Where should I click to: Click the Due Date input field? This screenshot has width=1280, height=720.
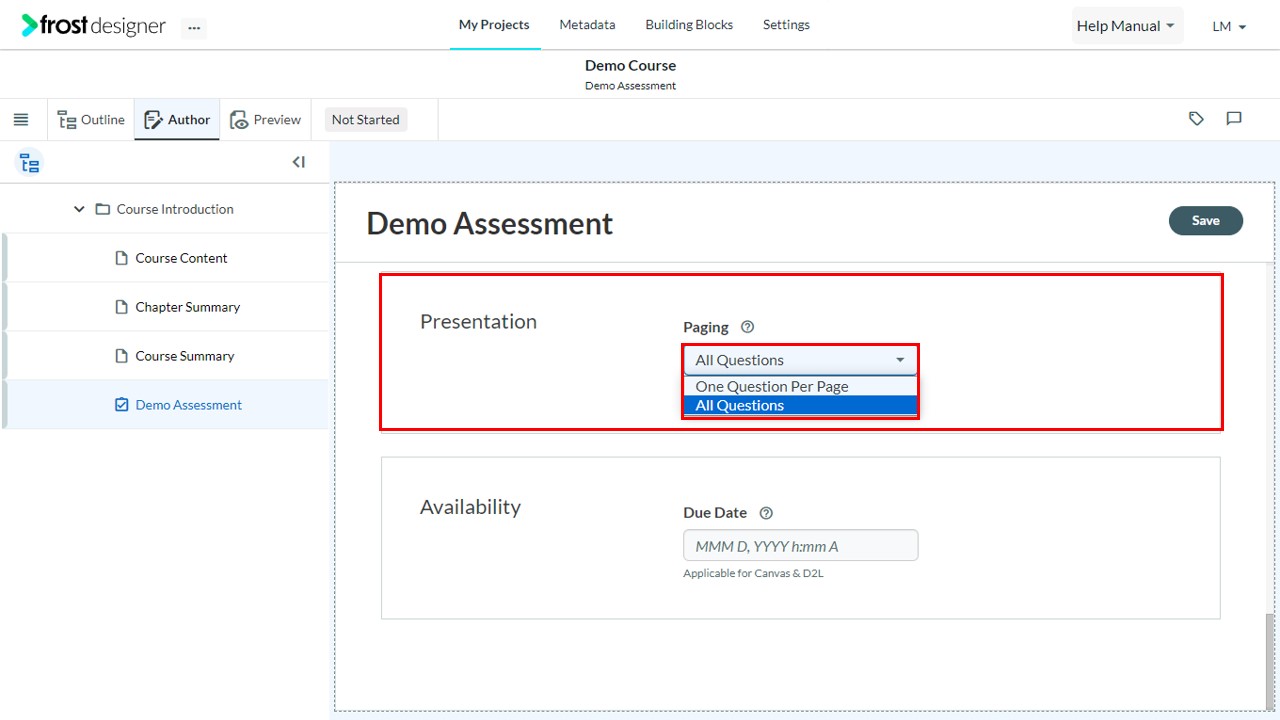800,546
